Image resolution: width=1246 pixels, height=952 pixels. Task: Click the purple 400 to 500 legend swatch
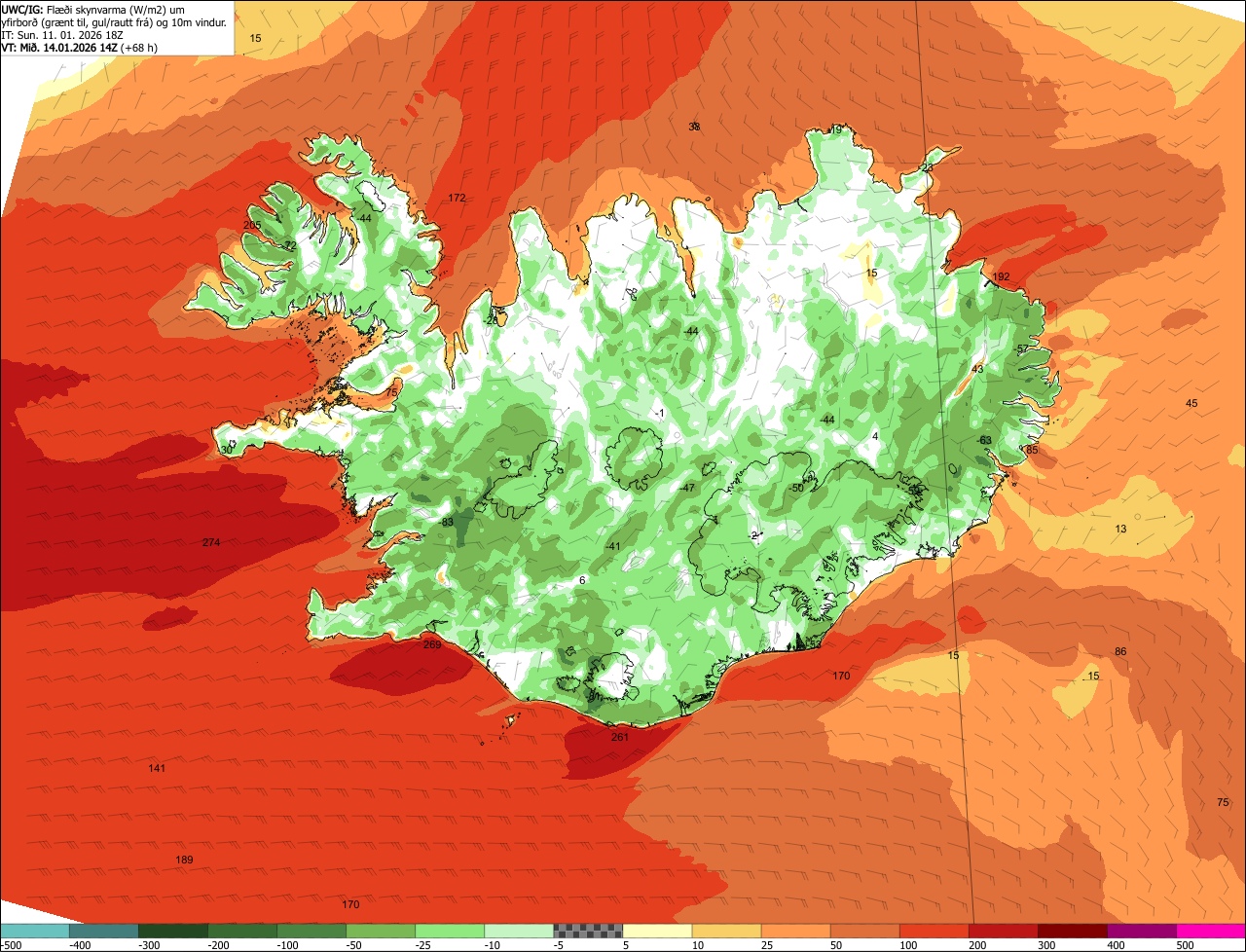(x=1141, y=931)
